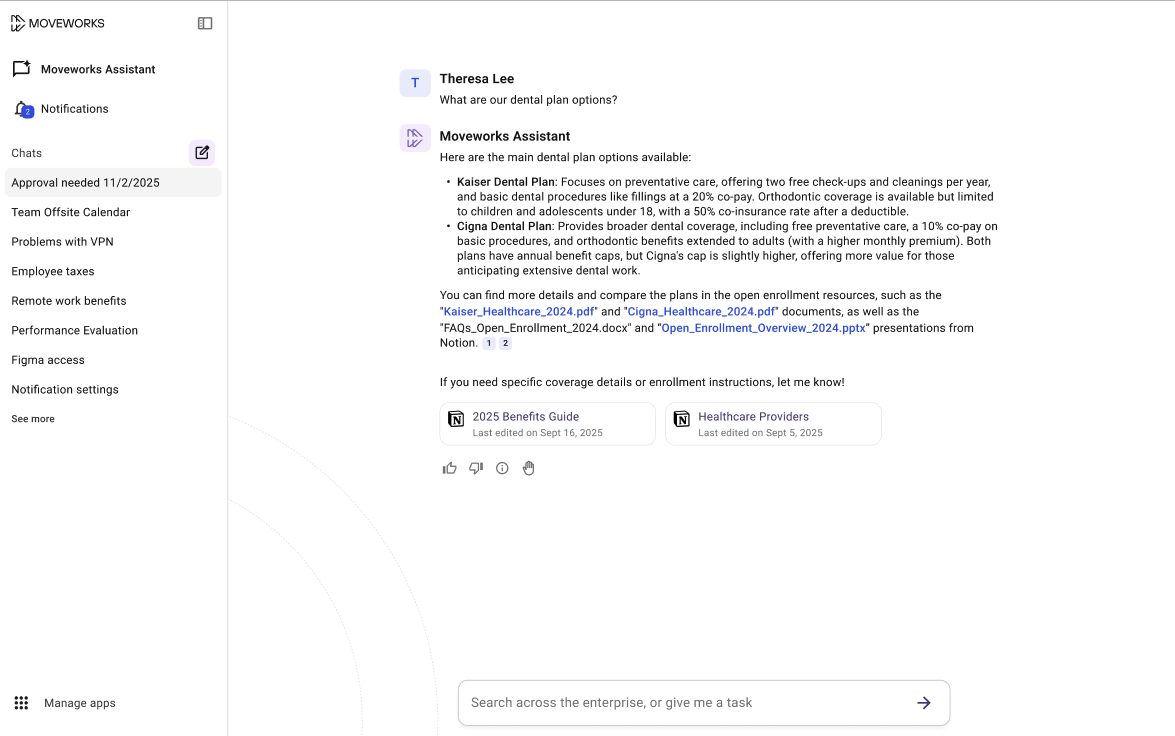Give thumbs down to the response
Viewport: 1175px width, 736px height.
pyautogui.click(x=476, y=468)
